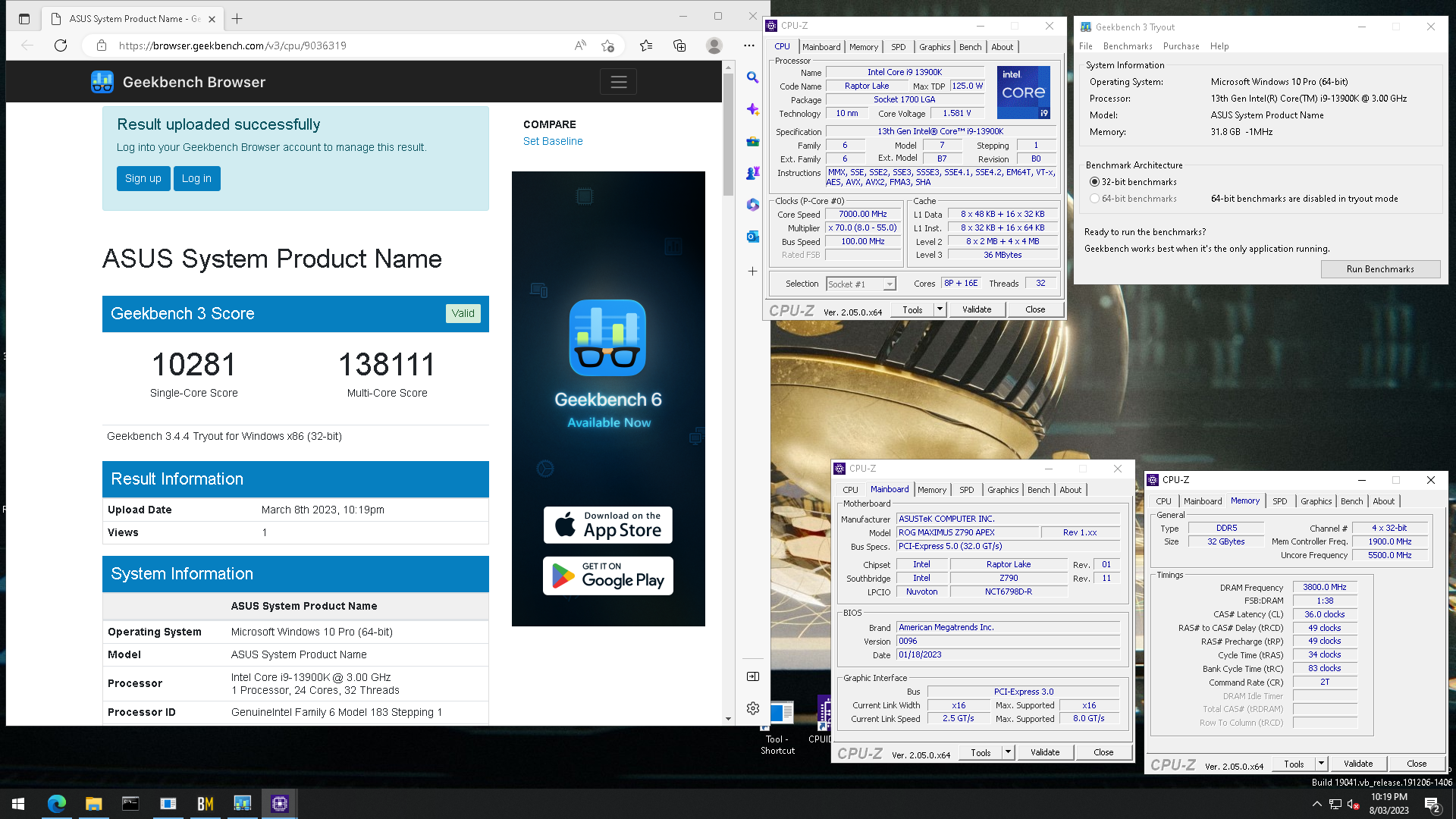Open Windows Start menu

[18, 804]
